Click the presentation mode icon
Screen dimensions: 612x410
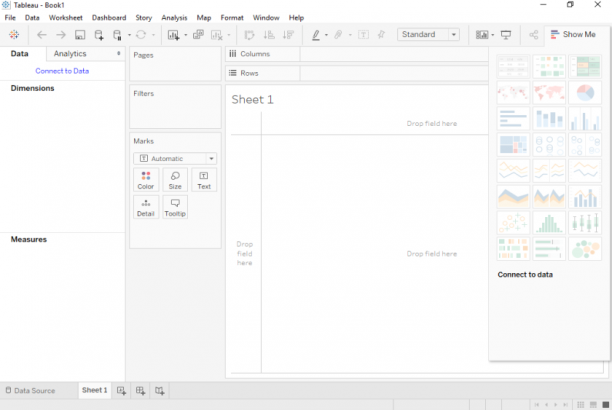[x=506, y=35]
